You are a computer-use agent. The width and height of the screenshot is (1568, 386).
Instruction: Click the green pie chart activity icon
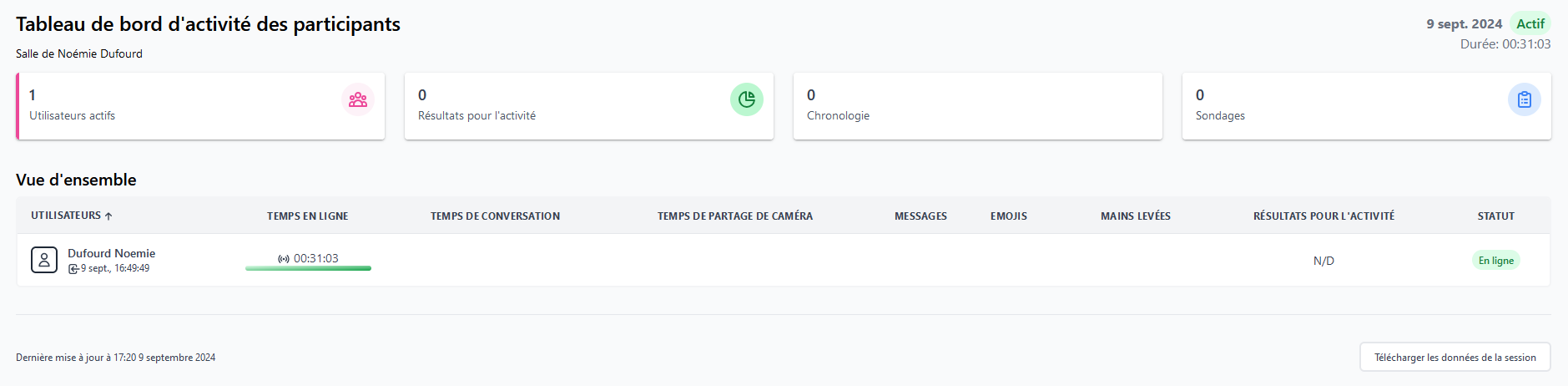[x=747, y=99]
